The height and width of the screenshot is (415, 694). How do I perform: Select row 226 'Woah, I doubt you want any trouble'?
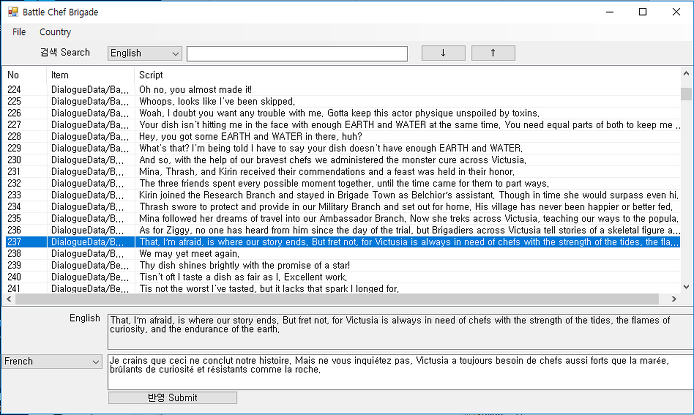342,113
